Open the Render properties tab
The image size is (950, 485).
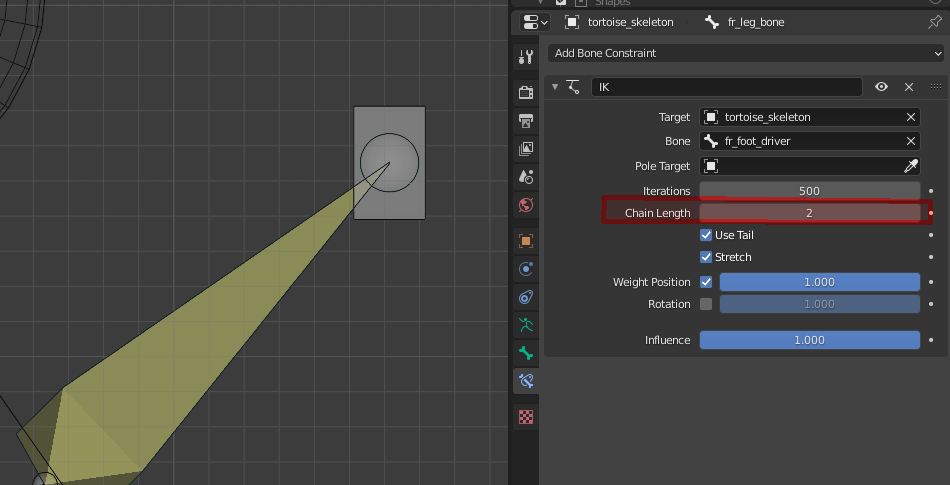tap(526, 93)
